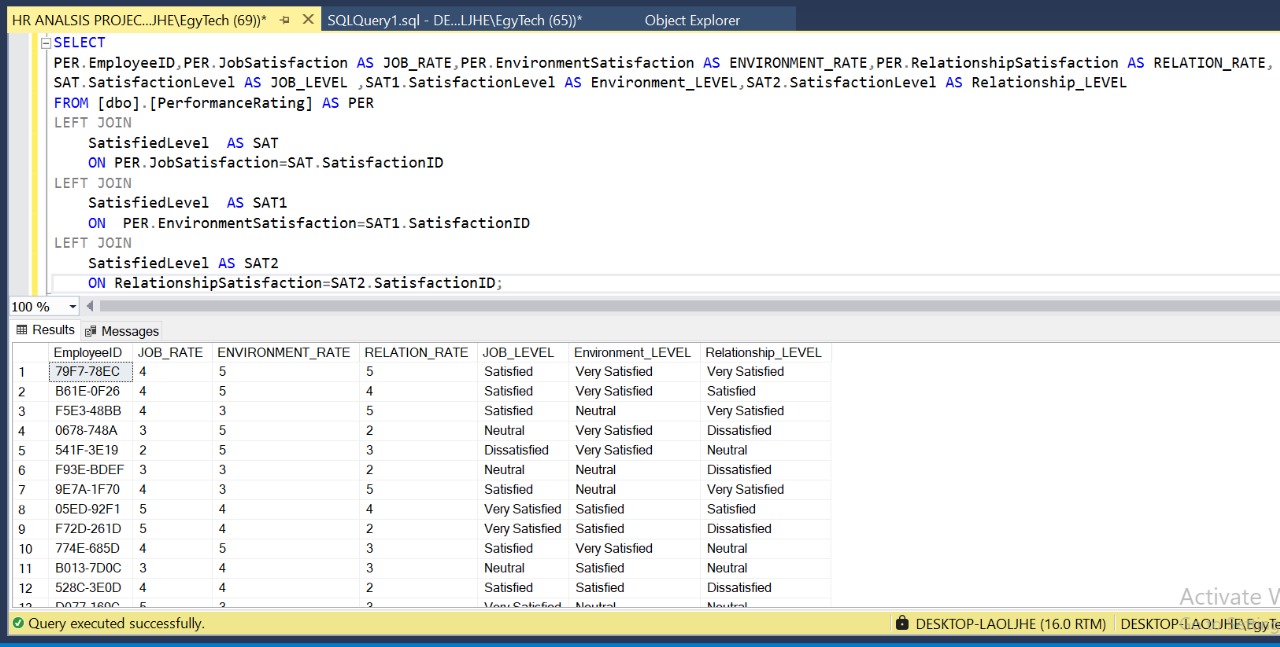Click the EmployeeID column header
The height and width of the screenshot is (647, 1280).
90,352
